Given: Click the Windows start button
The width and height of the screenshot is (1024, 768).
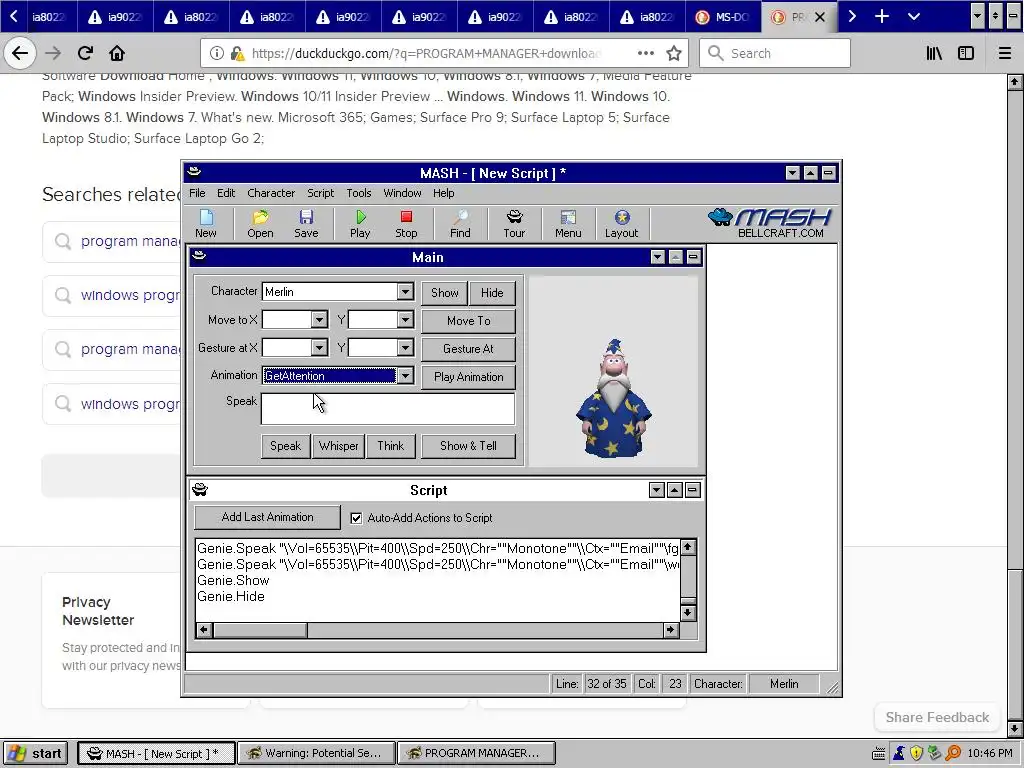Looking at the screenshot, I should [37, 753].
